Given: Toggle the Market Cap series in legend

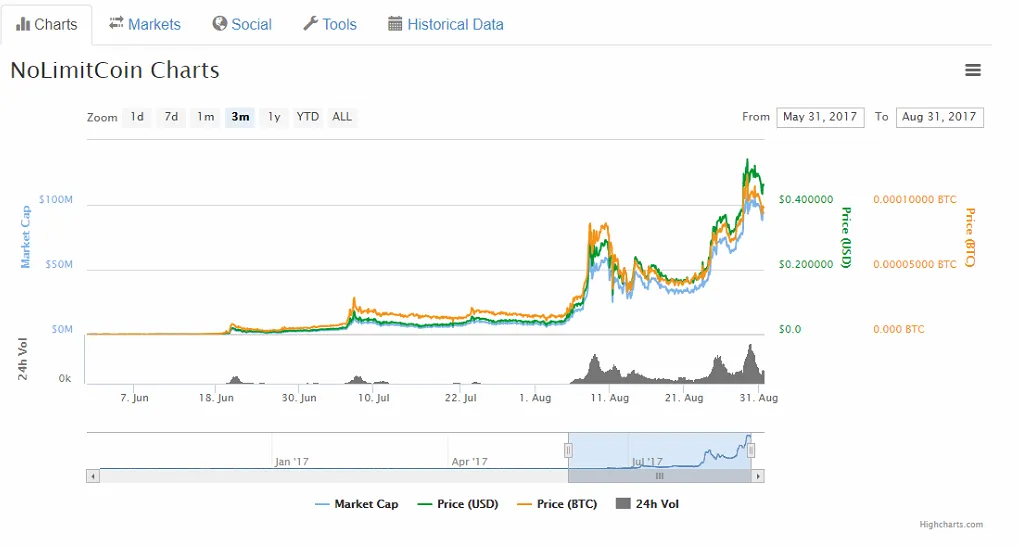Looking at the screenshot, I should coord(356,504).
